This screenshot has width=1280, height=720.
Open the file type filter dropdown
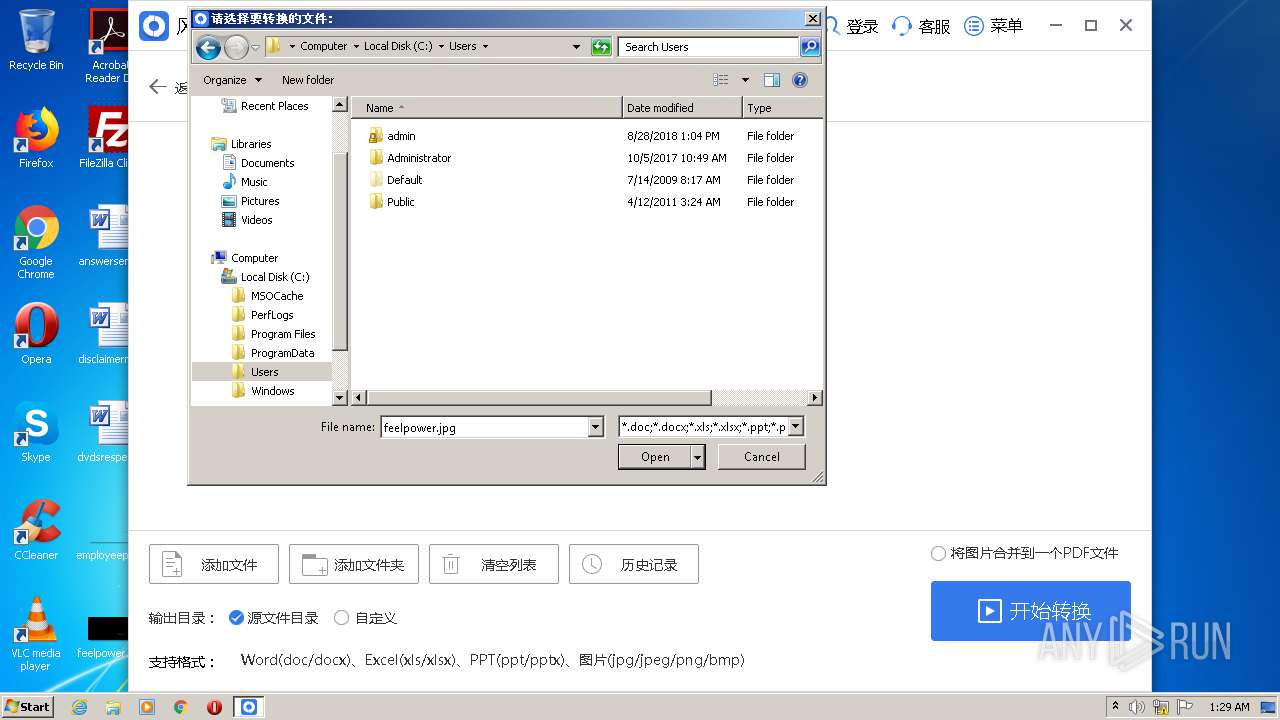(796, 427)
